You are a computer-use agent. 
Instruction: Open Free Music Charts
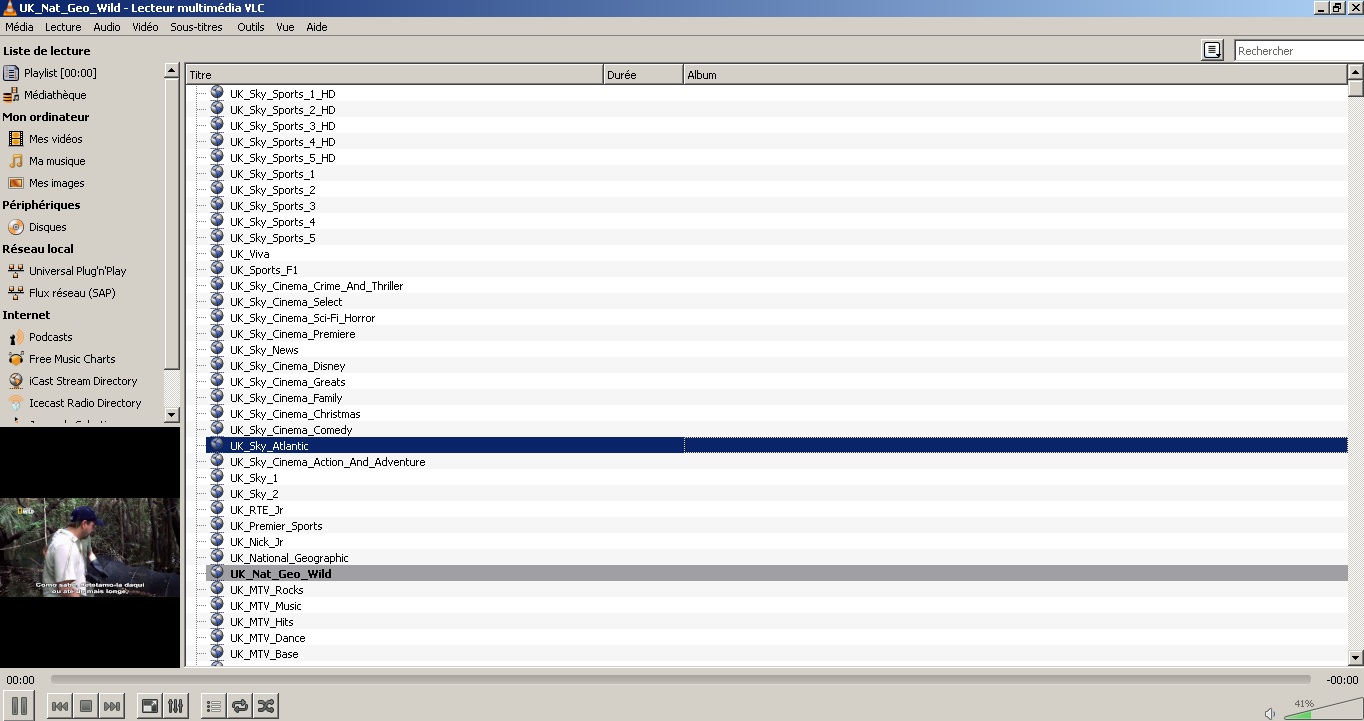tap(72, 359)
